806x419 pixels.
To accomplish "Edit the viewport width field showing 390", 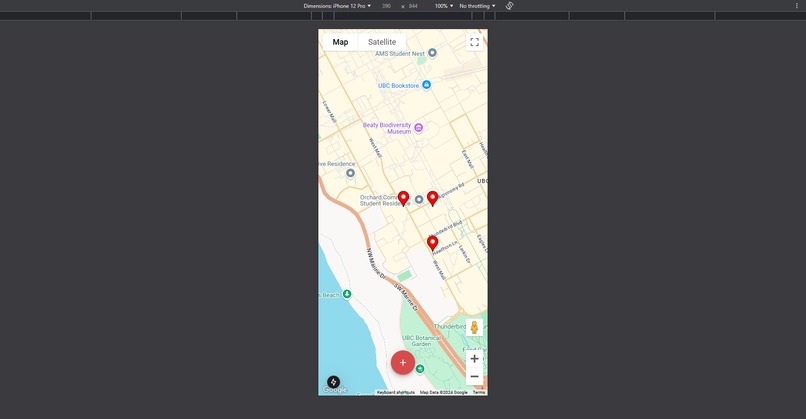I will point(386,6).
